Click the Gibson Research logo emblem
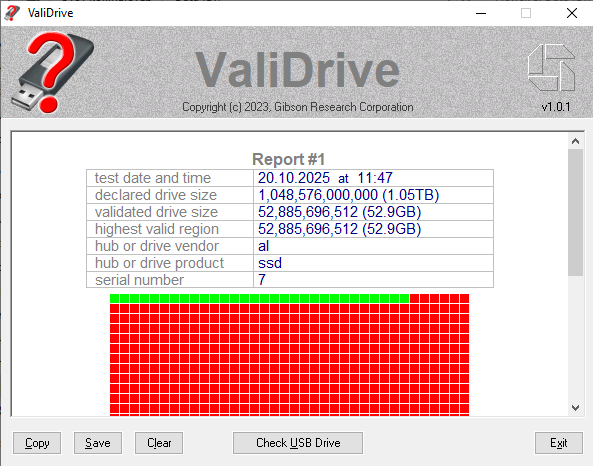This screenshot has width=593, height=466. (551, 67)
